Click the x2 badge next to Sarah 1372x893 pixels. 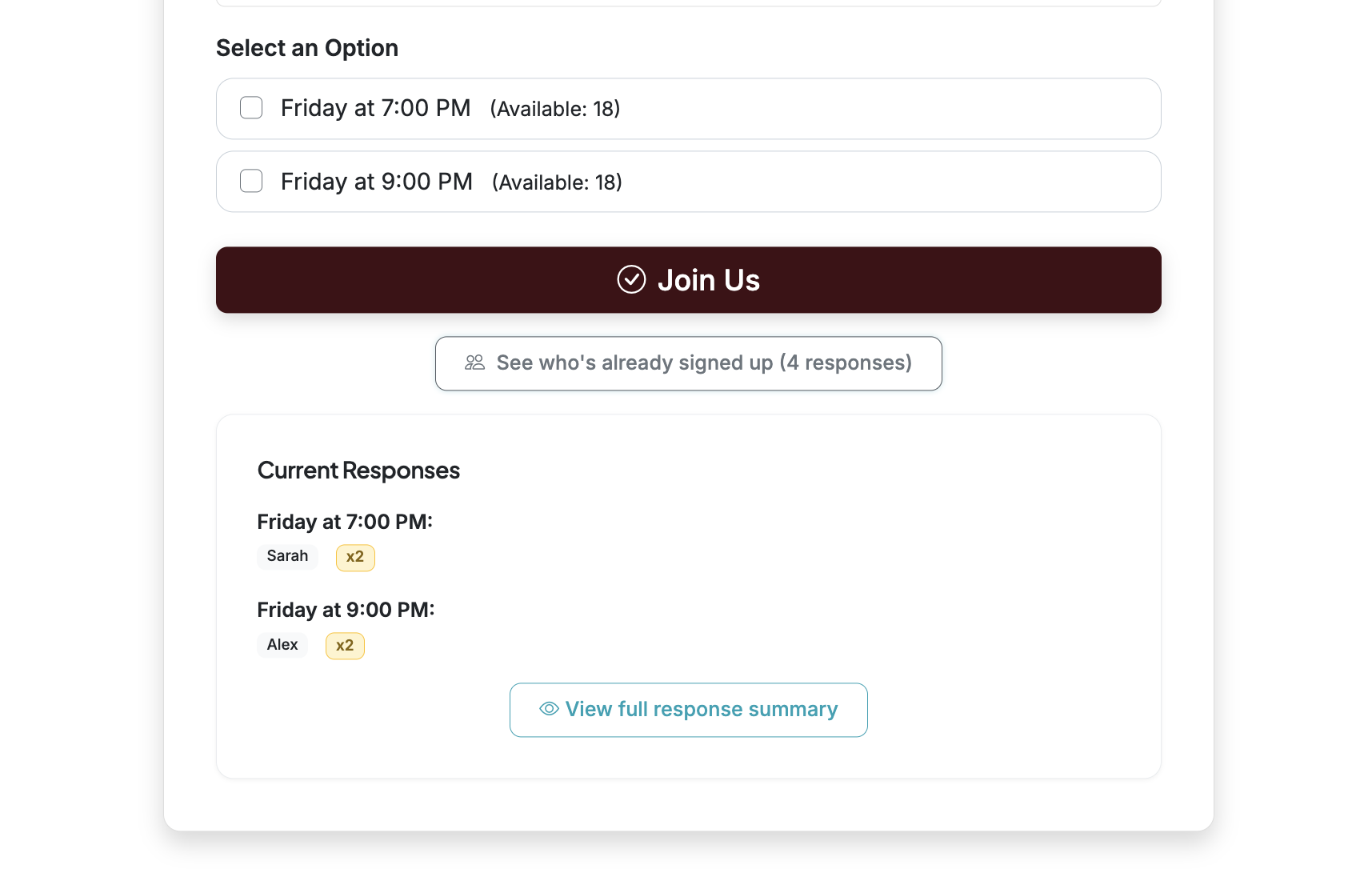coord(354,557)
